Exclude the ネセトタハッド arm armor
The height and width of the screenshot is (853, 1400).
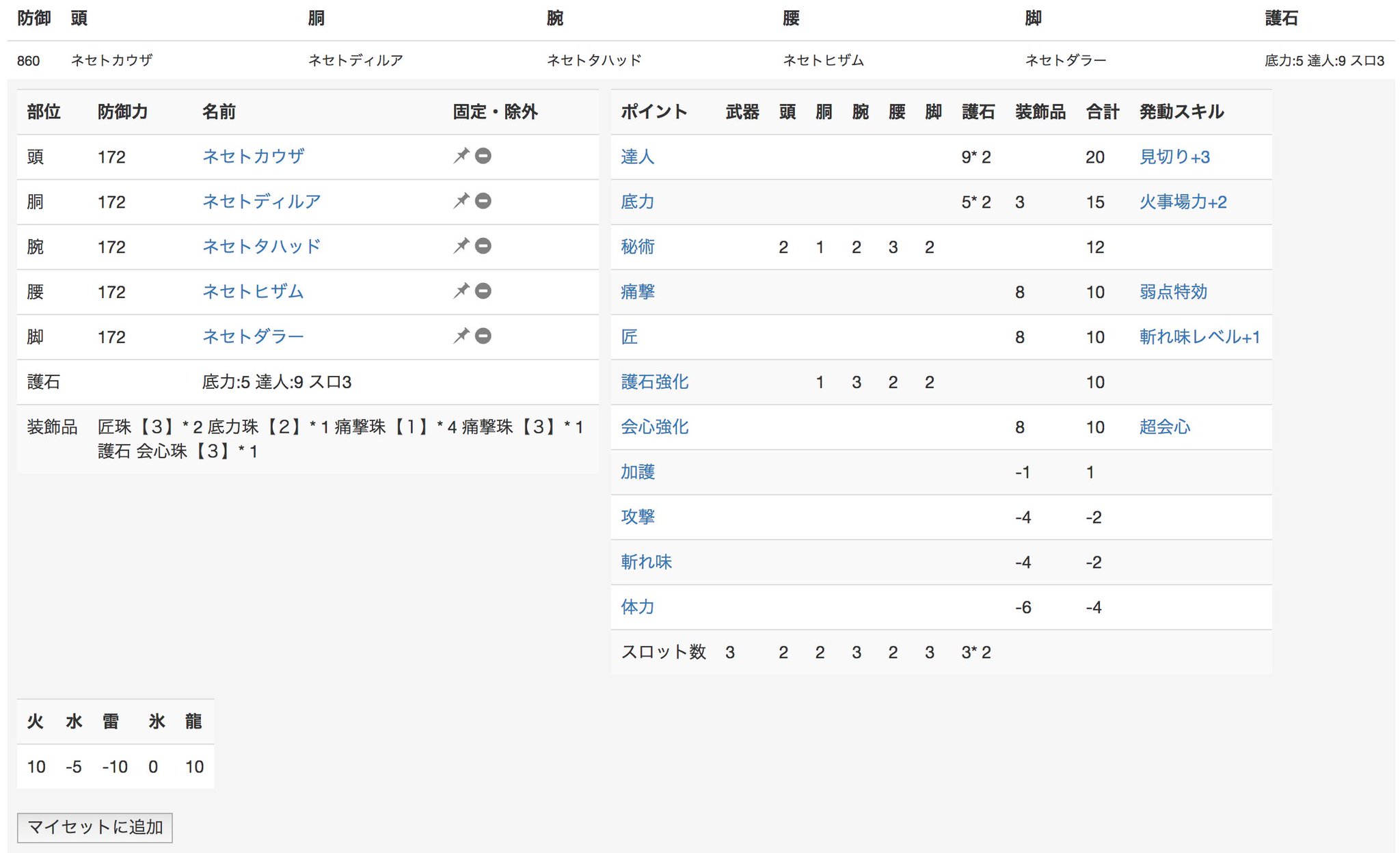coord(483,246)
